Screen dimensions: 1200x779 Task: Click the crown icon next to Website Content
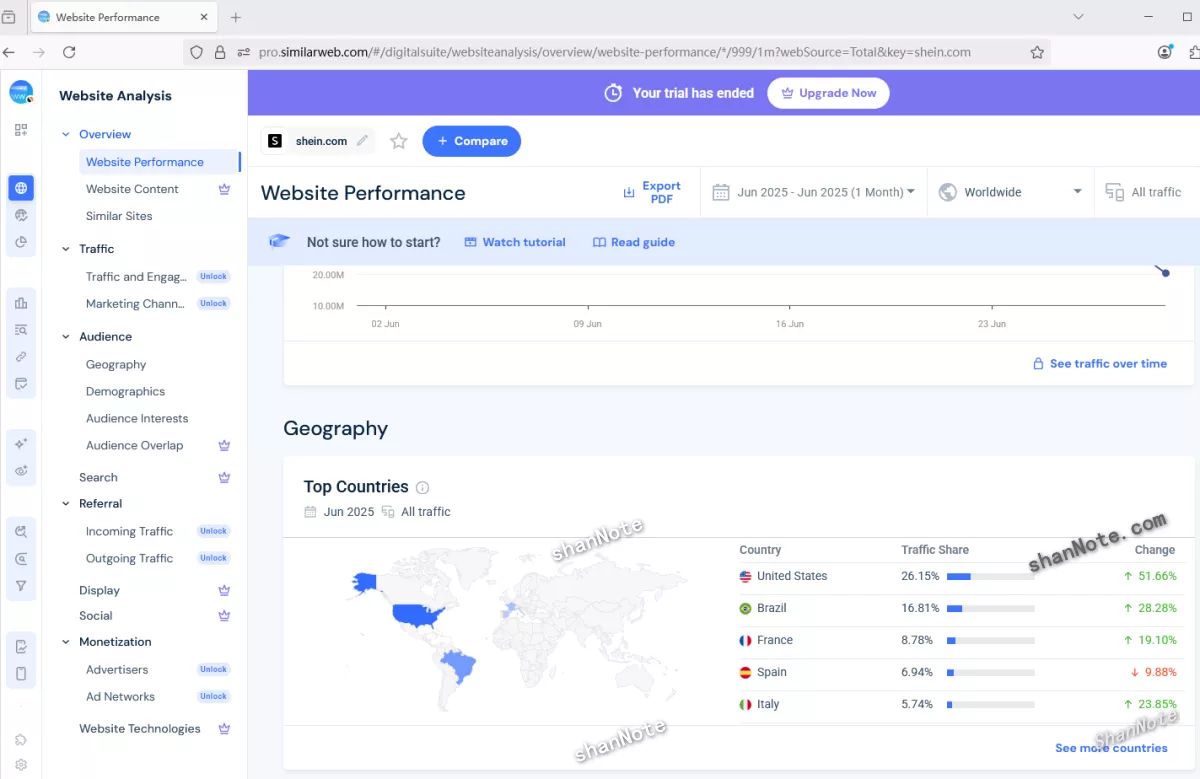pos(225,189)
